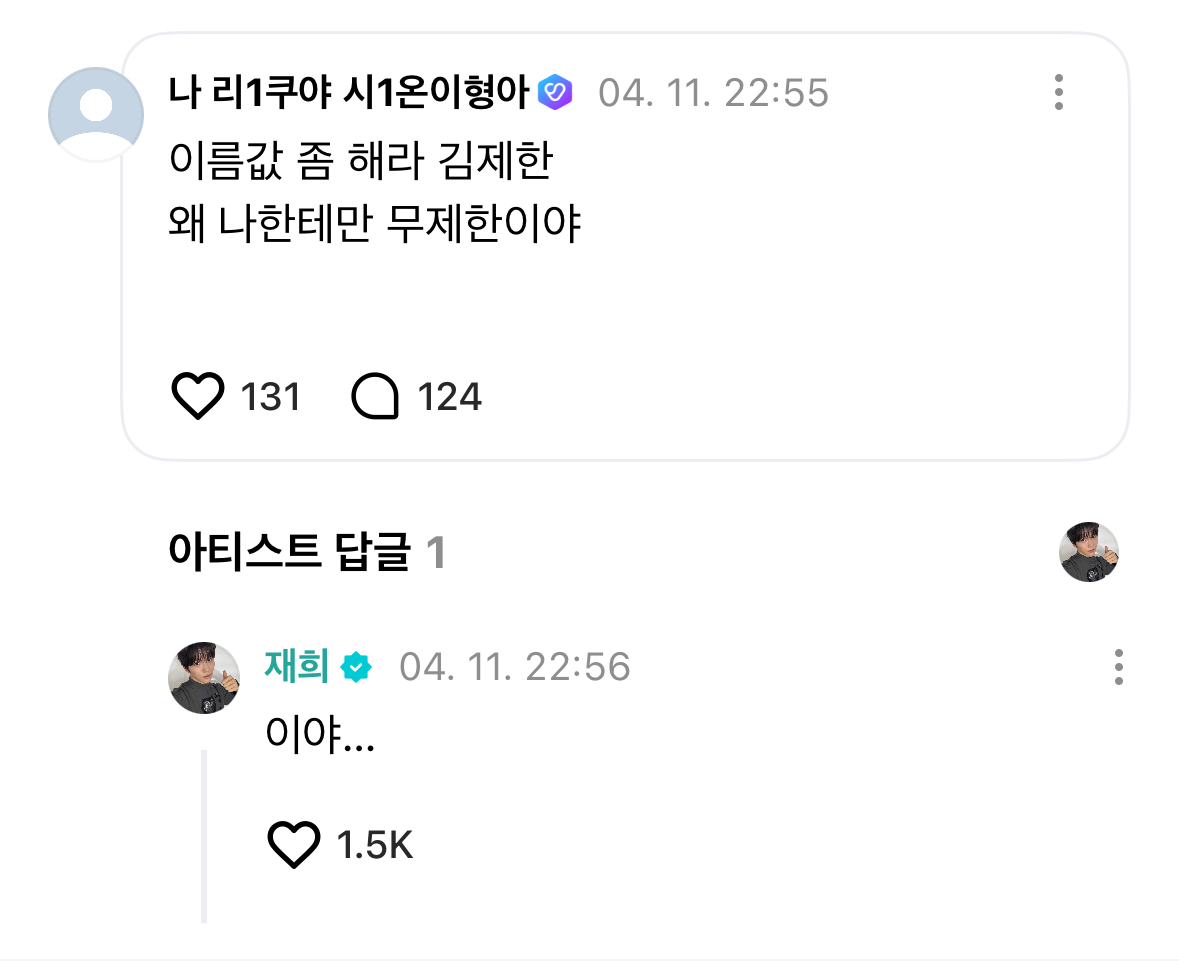Click the reply text 이야...

(x=320, y=733)
